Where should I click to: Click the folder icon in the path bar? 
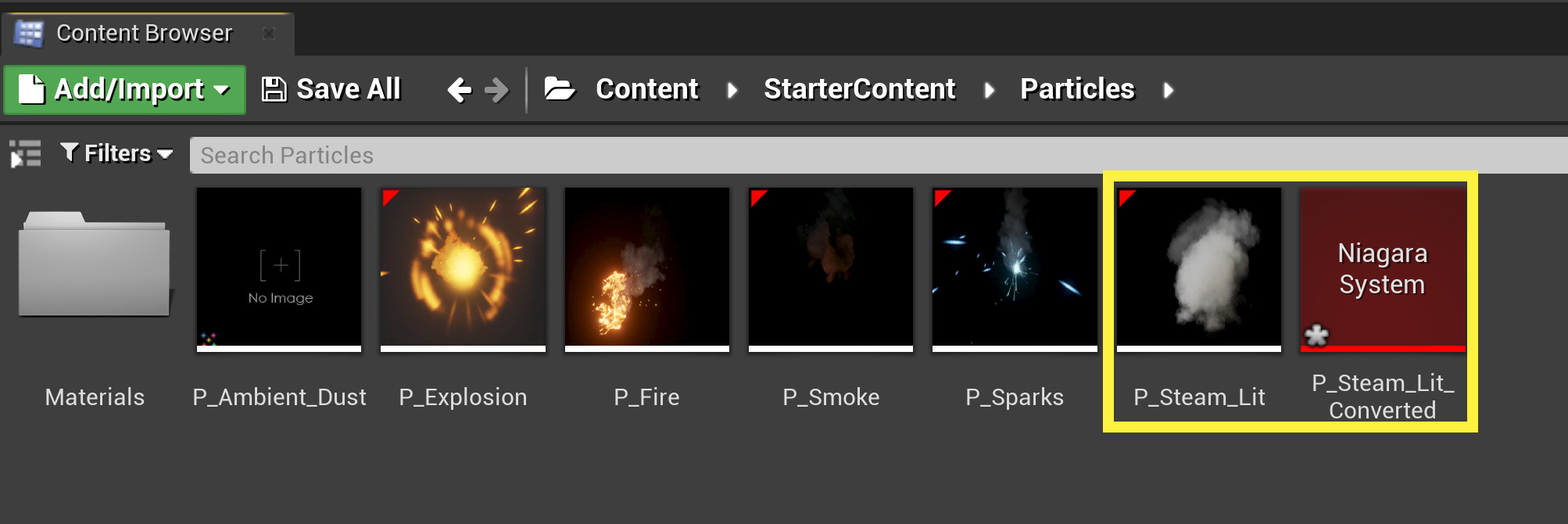[x=560, y=88]
